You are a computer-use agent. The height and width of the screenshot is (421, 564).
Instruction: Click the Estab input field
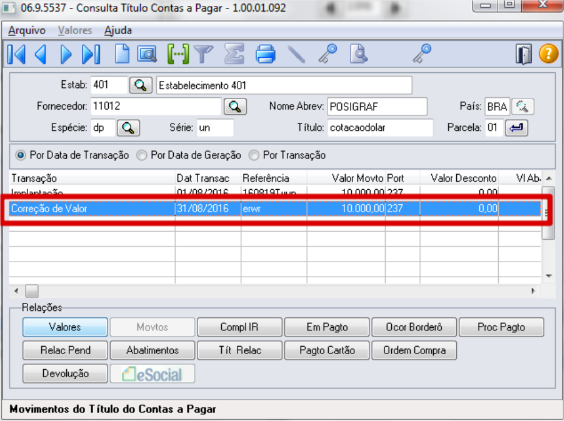tap(109, 85)
